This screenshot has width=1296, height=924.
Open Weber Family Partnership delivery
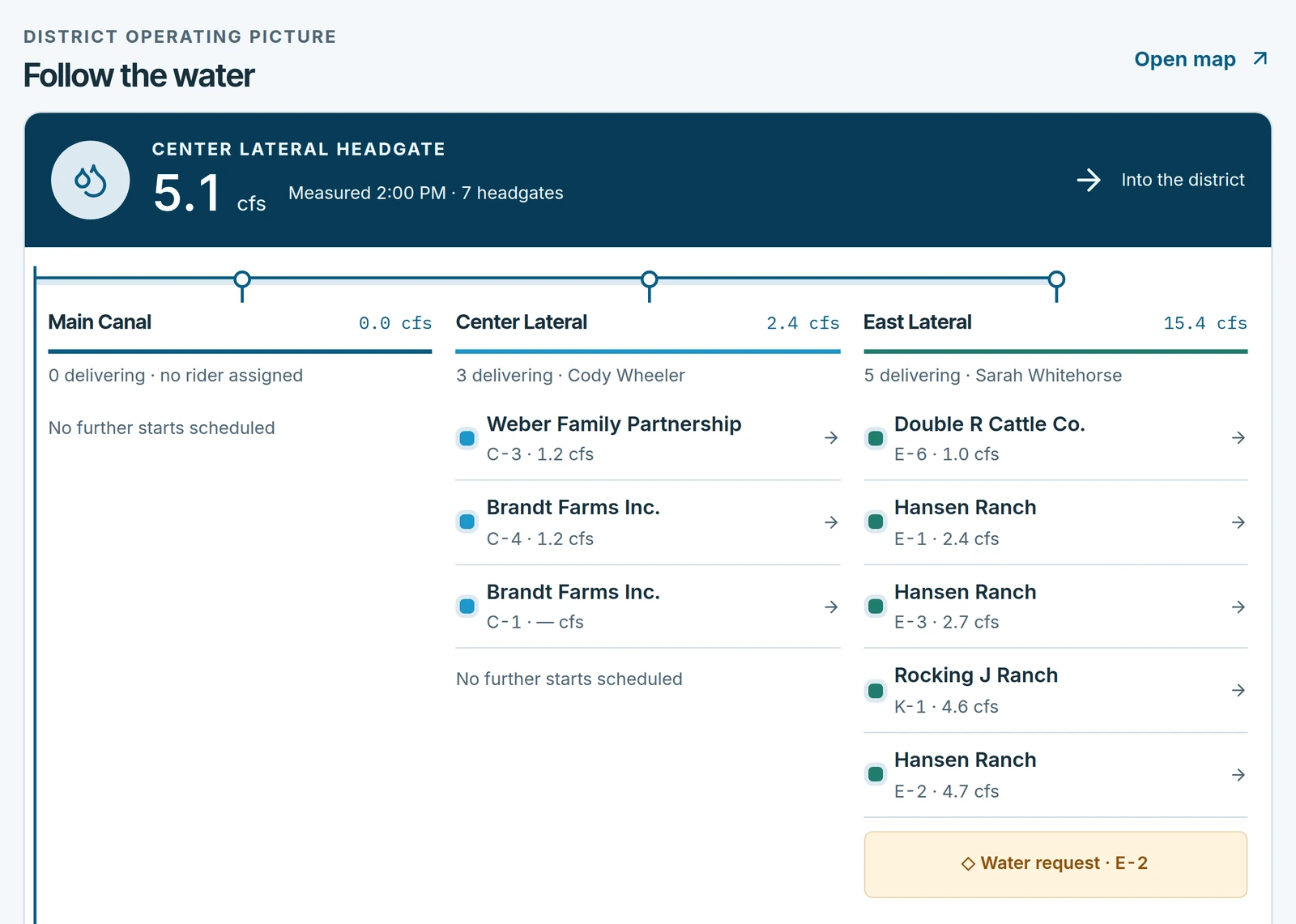(648, 438)
